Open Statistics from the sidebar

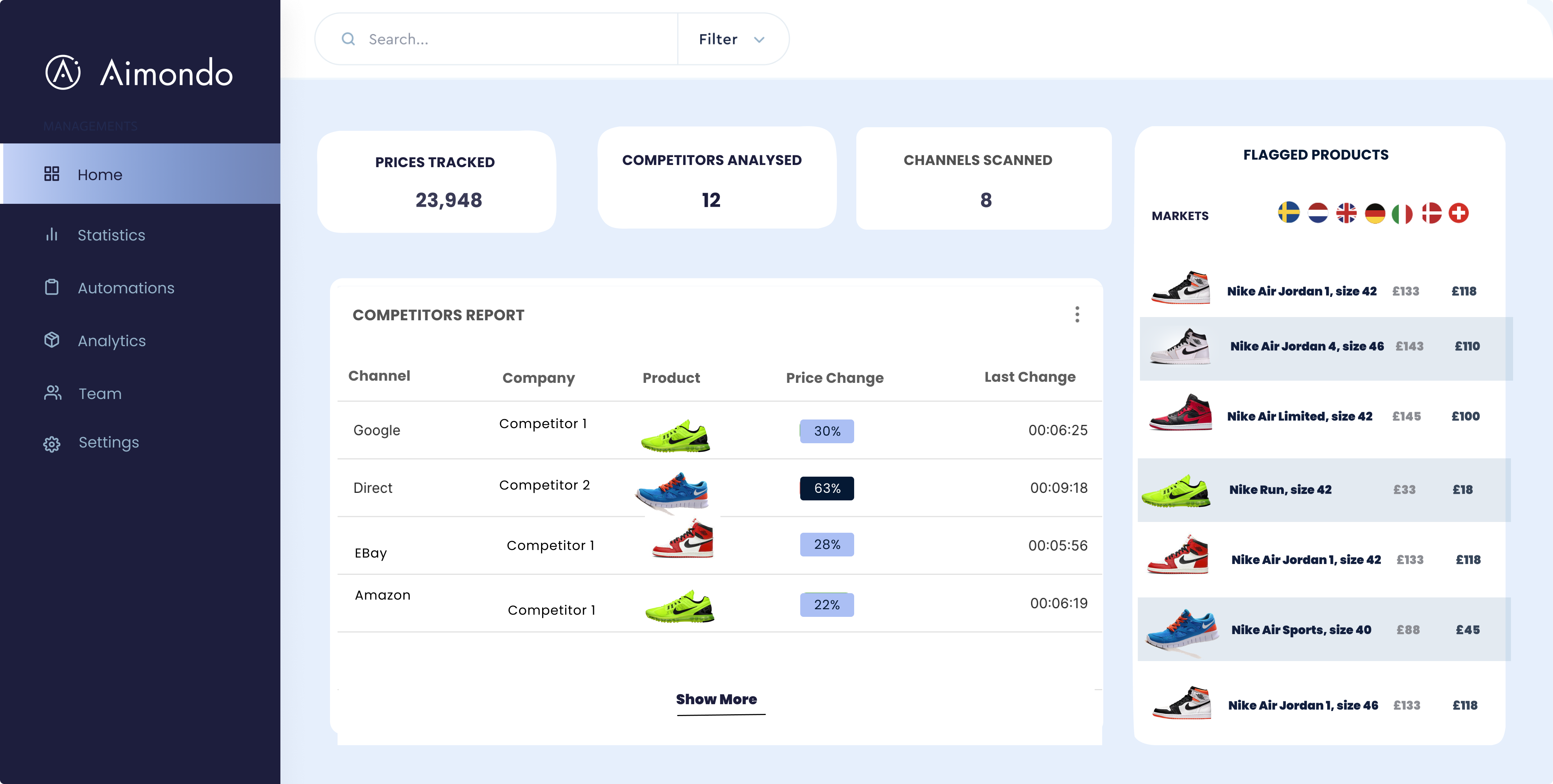pos(111,235)
